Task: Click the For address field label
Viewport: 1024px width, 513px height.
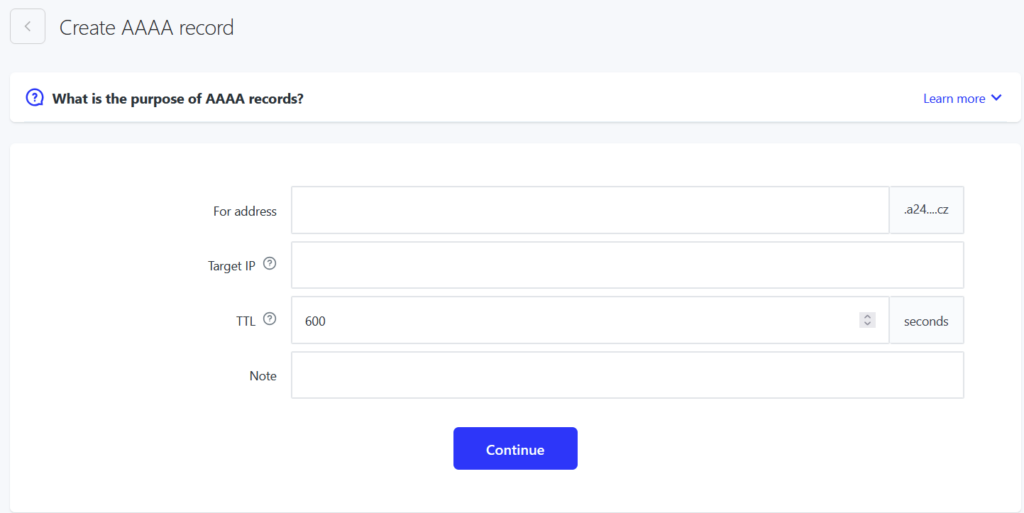Action: pos(244,211)
